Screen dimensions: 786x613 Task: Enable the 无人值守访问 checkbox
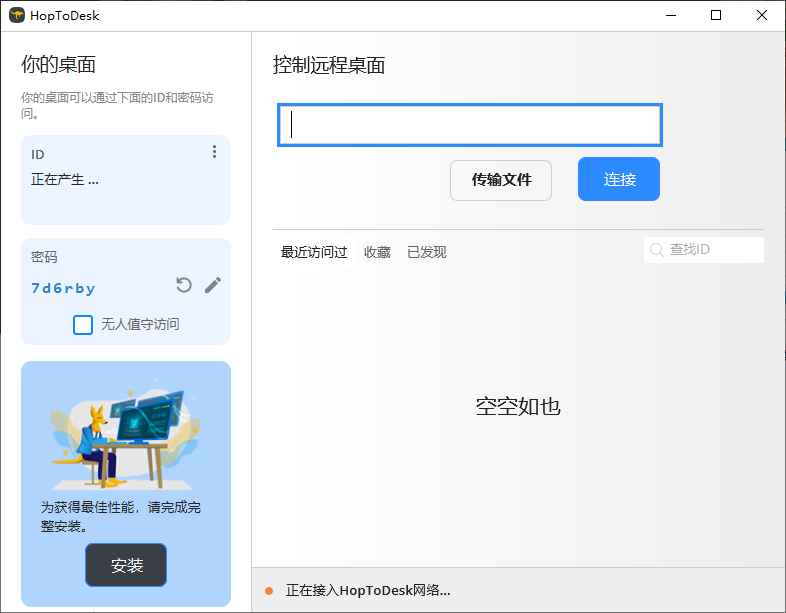pos(83,325)
